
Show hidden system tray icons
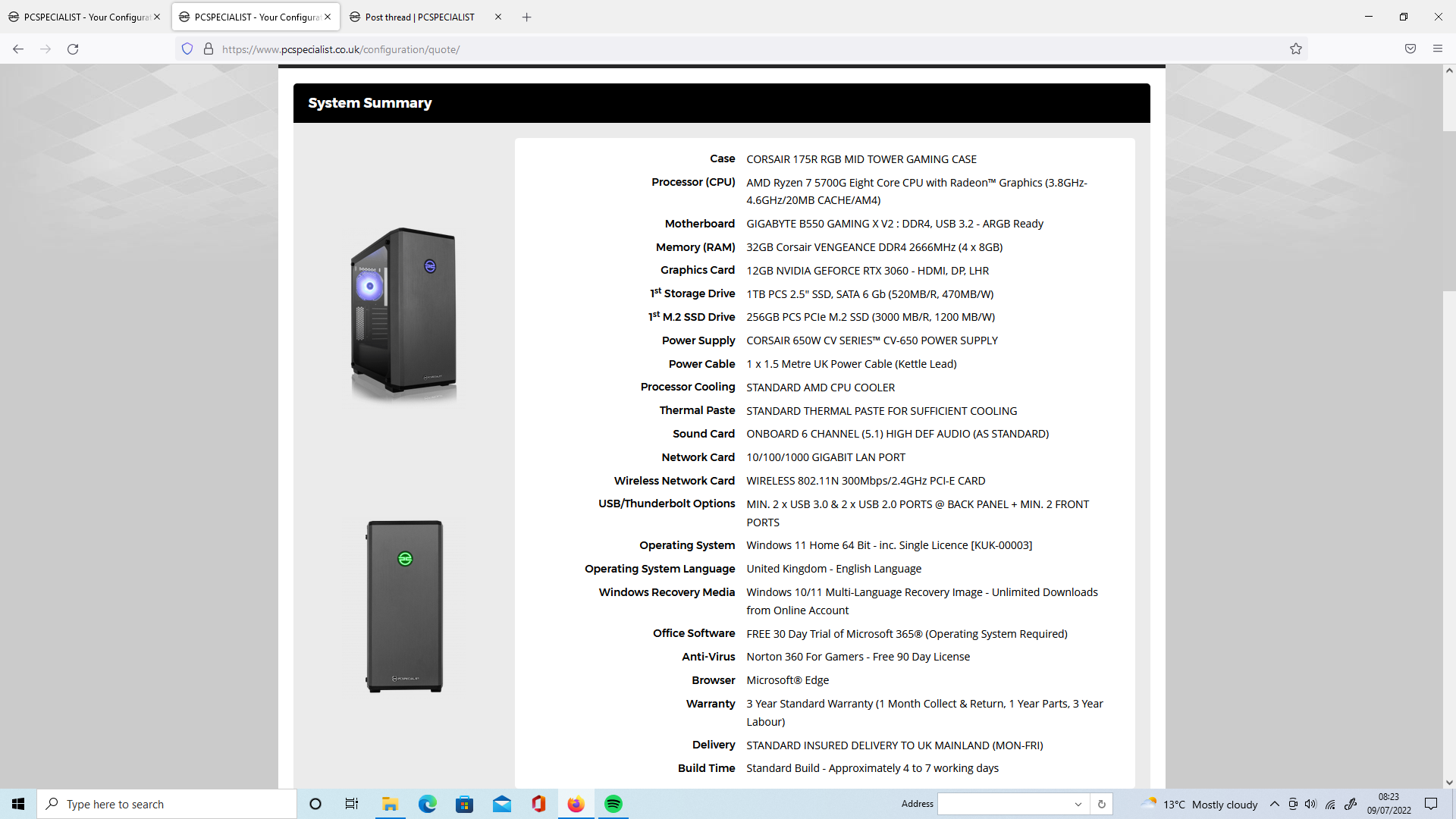[1275, 804]
